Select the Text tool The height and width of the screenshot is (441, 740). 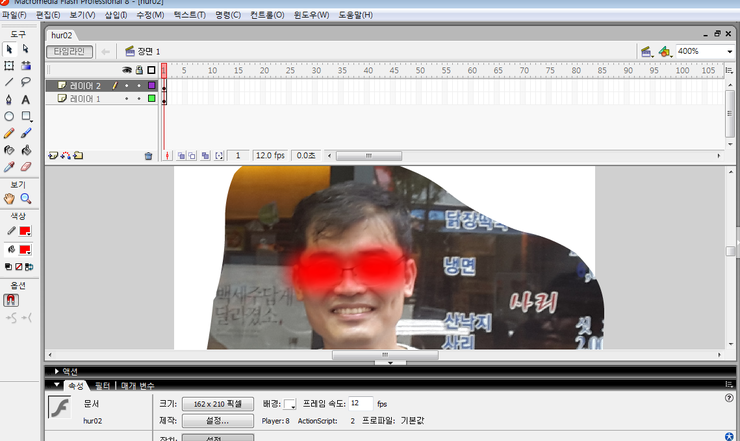pyautogui.click(x=26, y=100)
